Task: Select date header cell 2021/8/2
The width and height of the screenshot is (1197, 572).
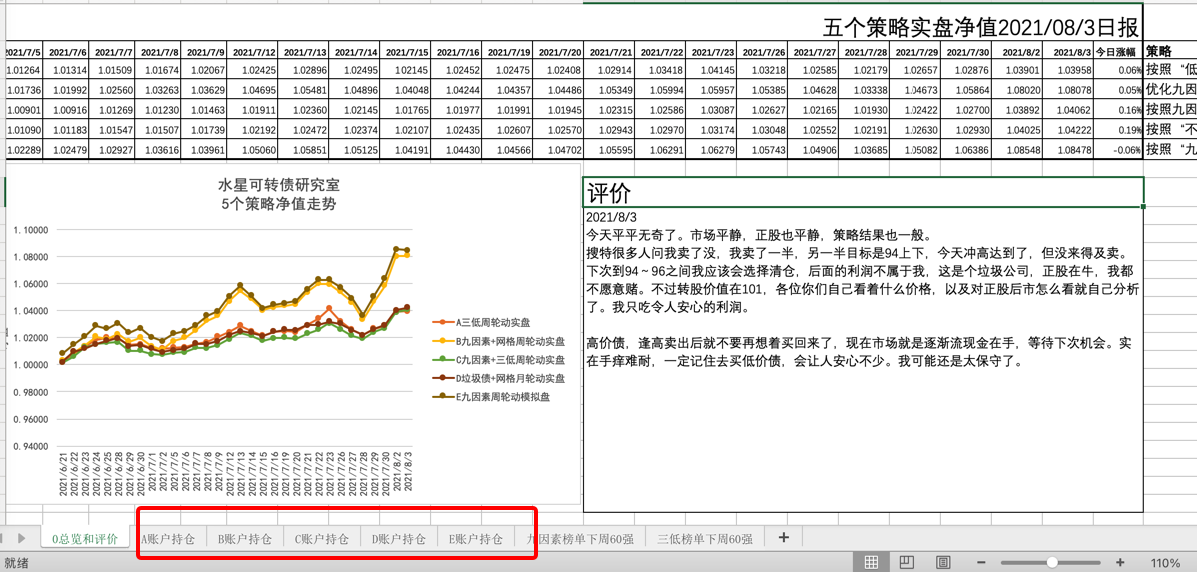Action: (1017, 52)
